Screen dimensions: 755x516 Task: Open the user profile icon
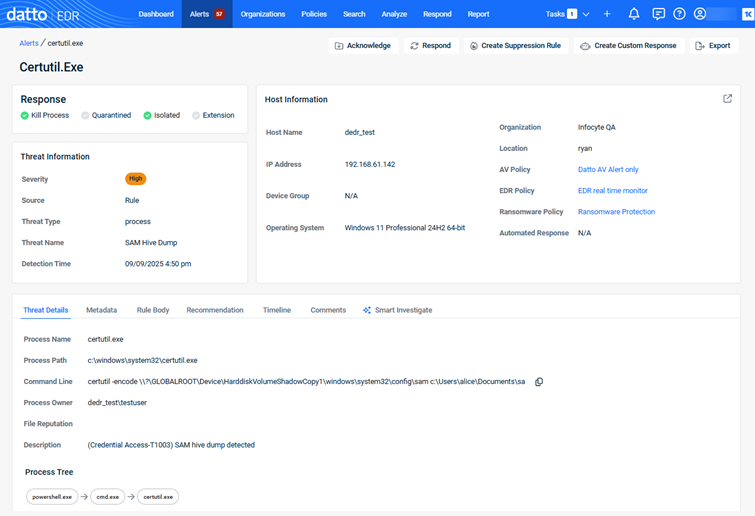pos(700,14)
